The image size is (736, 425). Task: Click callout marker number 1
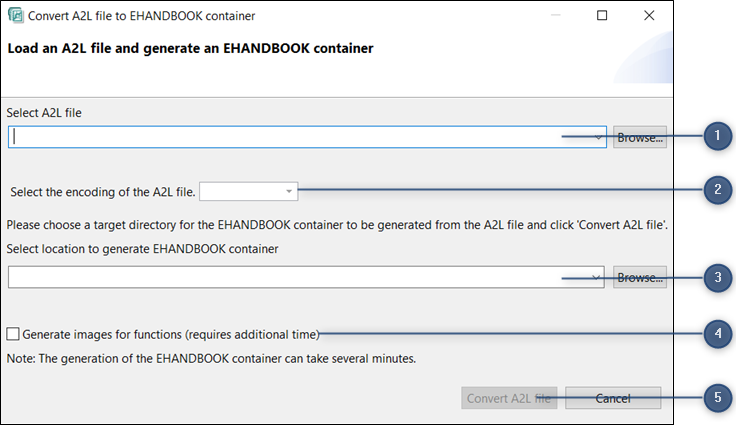tap(718, 137)
